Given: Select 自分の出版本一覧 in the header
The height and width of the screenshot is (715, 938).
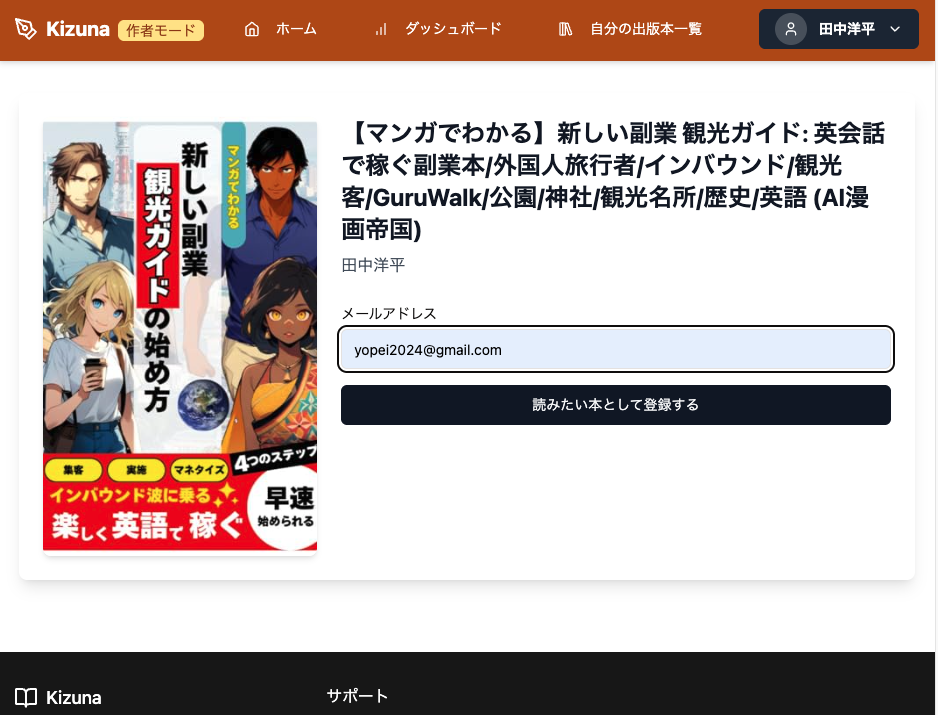Looking at the screenshot, I should point(645,29).
